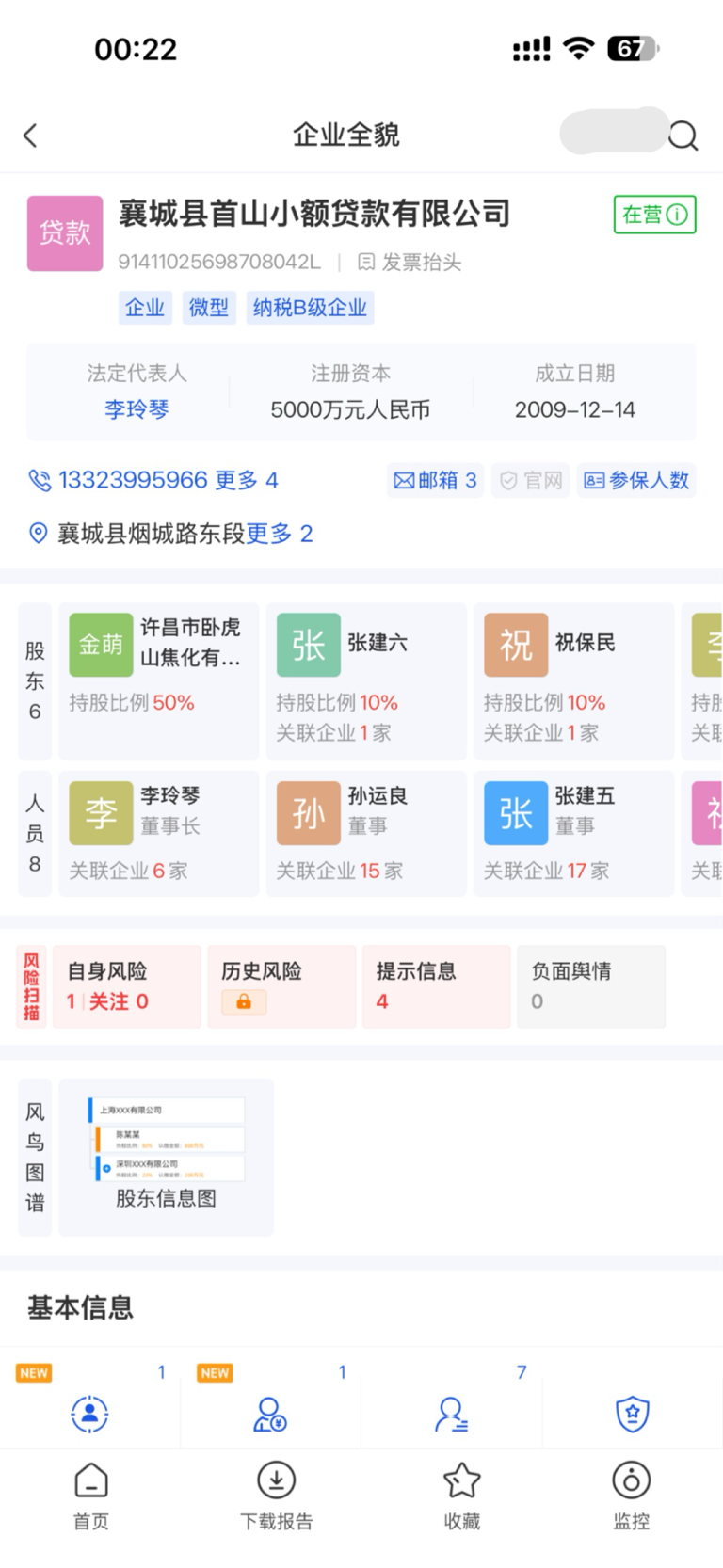The width and height of the screenshot is (723, 1568).
Task: Select the 微型 tag
Action: (x=209, y=308)
